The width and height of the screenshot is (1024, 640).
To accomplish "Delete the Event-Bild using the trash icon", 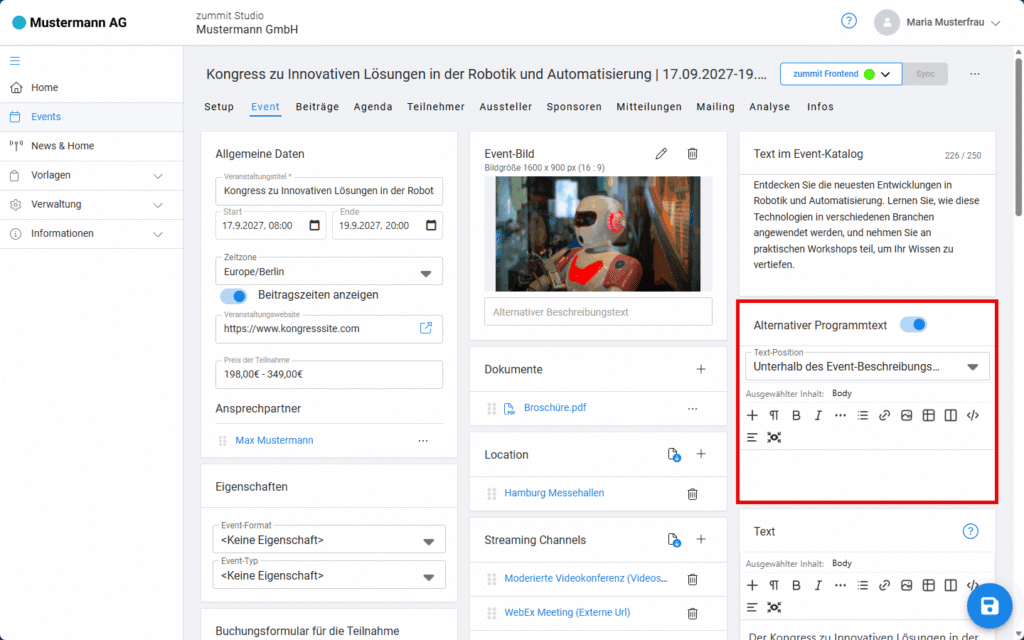I will tap(692, 154).
